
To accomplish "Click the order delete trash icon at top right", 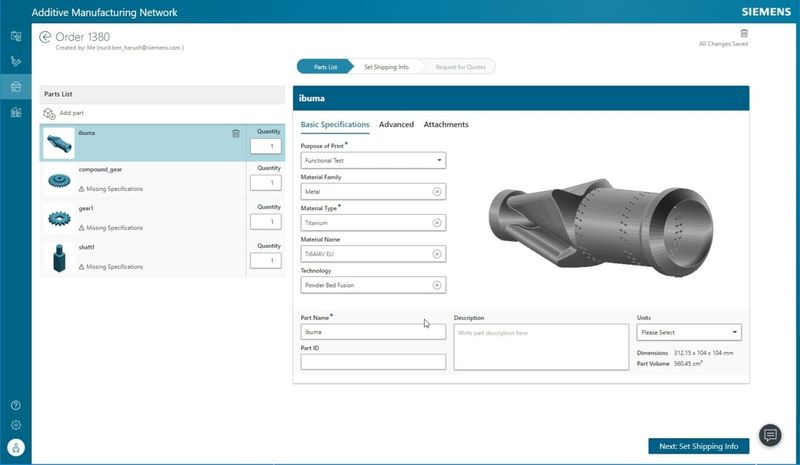I will [x=743, y=33].
